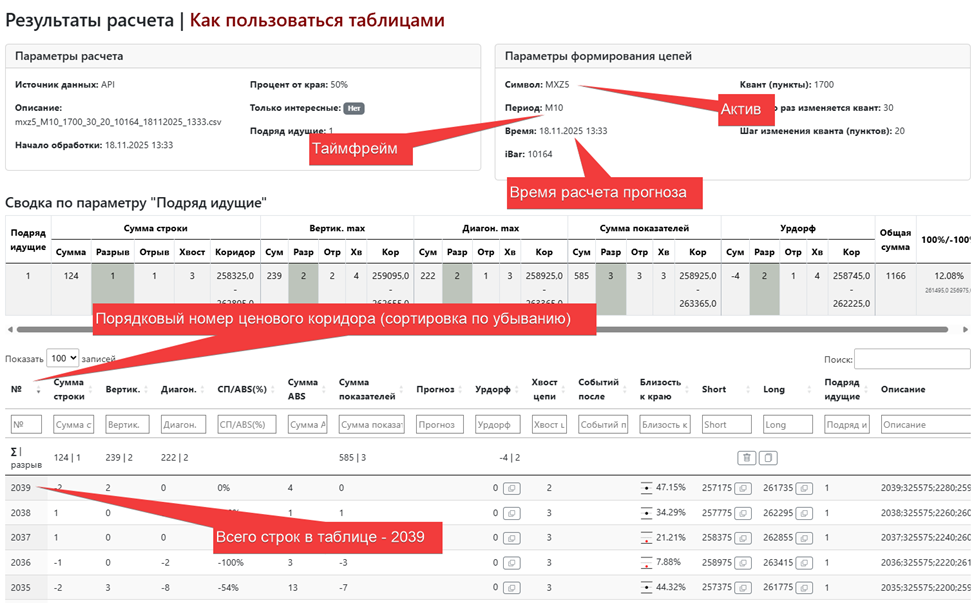Click the Прогноз column header
This screenshot has width=974, height=603.
click(436, 390)
